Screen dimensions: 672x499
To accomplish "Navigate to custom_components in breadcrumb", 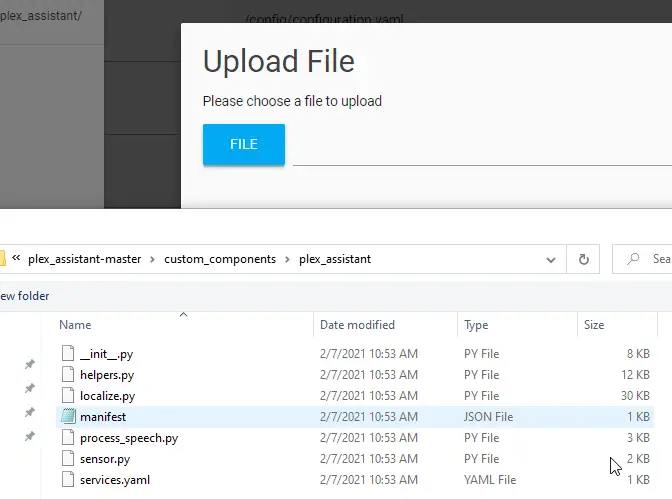I will coord(220,259).
